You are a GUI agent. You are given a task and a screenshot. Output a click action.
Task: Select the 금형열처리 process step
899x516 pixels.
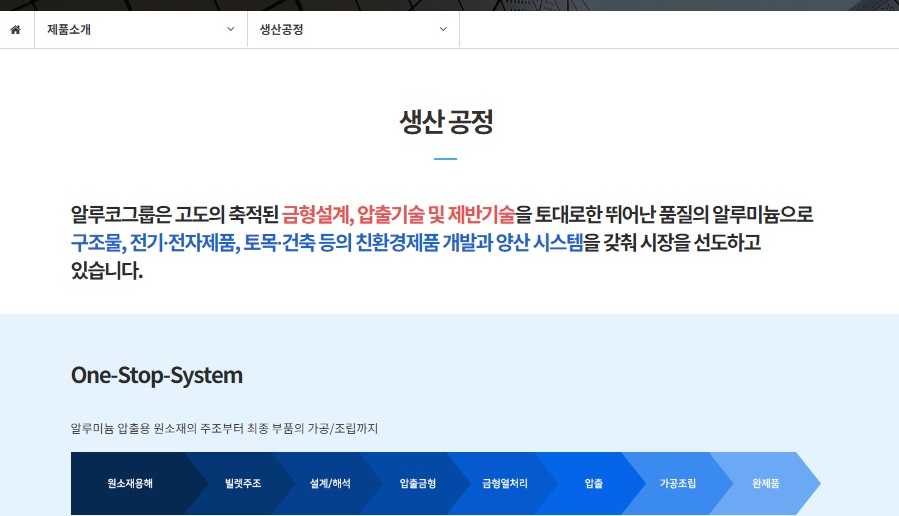(x=505, y=483)
